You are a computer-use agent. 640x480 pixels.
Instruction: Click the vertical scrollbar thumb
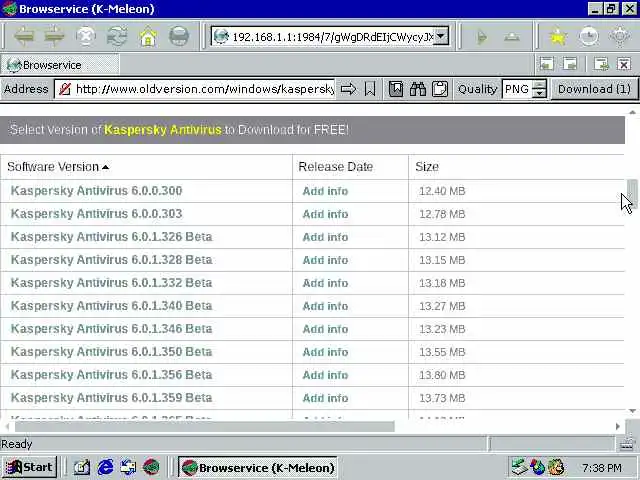632,193
